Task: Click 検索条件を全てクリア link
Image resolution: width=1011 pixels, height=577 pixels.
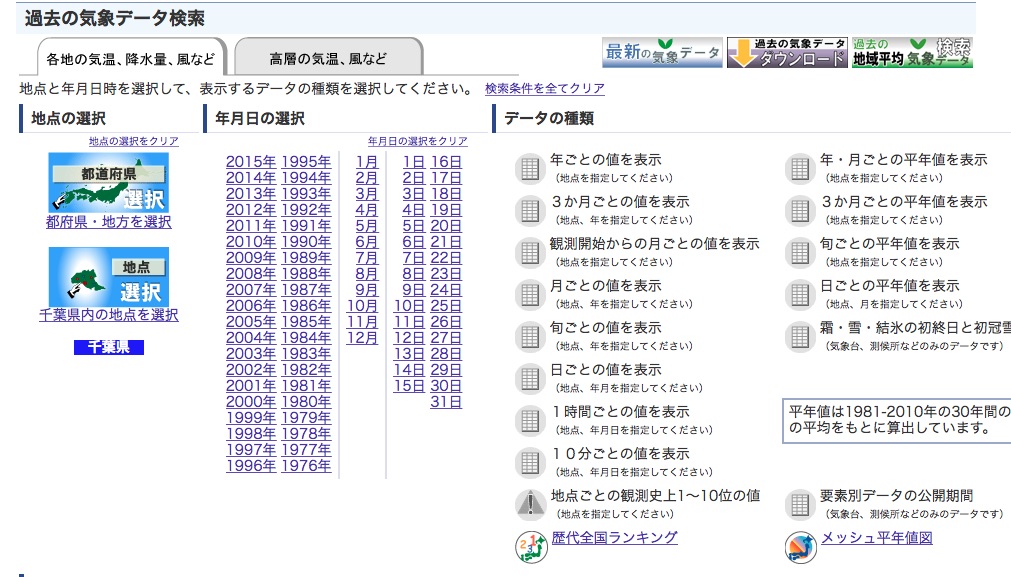Action: pyautogui.click(x=544, y=89)
